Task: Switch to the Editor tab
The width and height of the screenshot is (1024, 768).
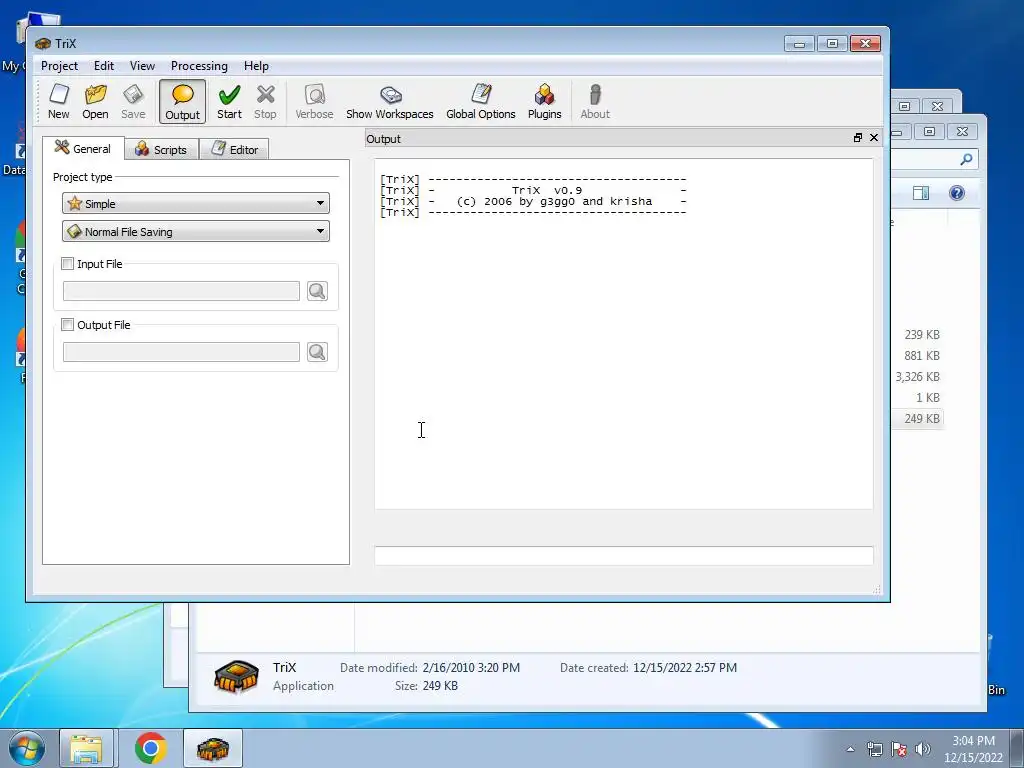Action: [x=234, y=150]
